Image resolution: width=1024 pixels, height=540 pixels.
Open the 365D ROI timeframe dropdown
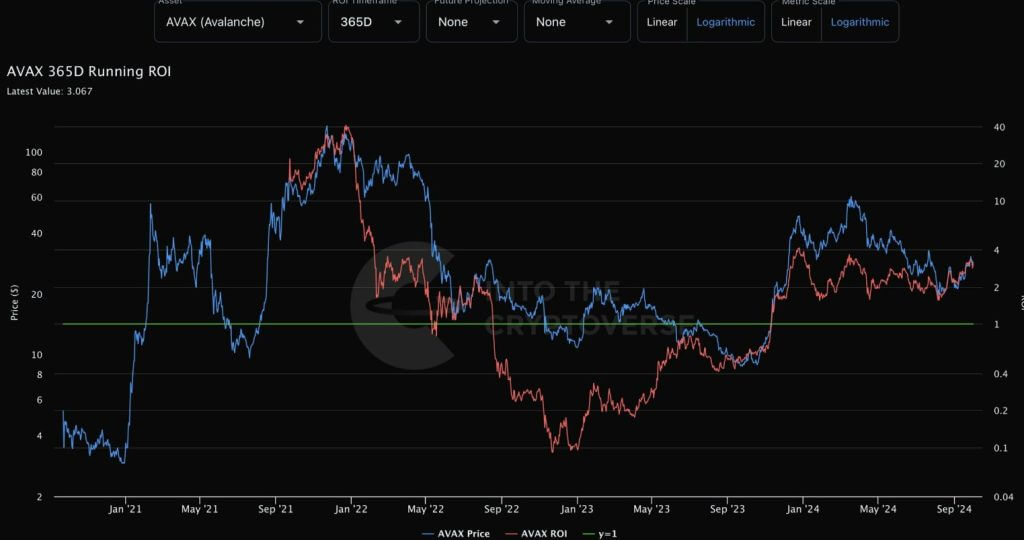[x=374, y=22]
